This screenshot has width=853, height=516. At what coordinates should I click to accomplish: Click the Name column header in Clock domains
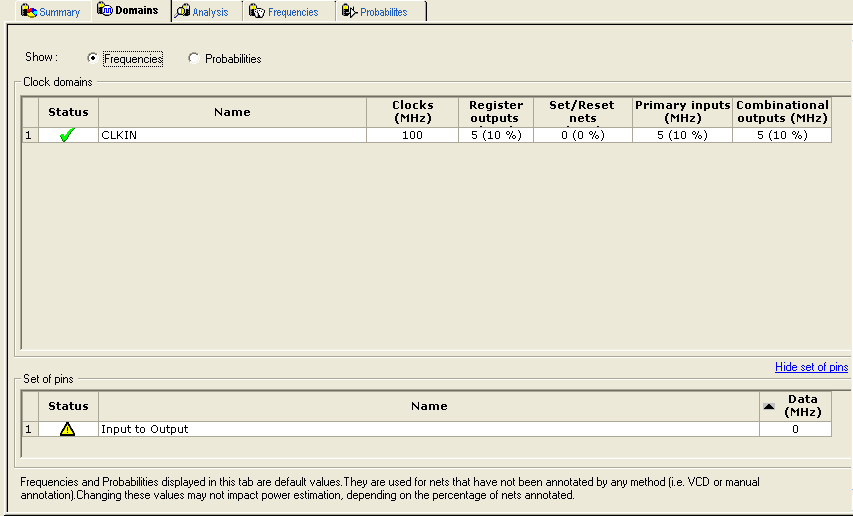click(232, 112)
